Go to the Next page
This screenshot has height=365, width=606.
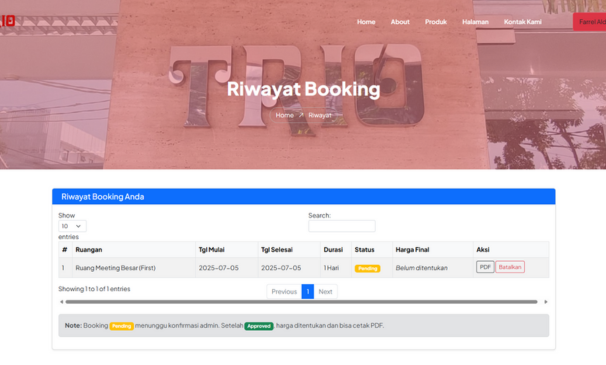point(325,292)
